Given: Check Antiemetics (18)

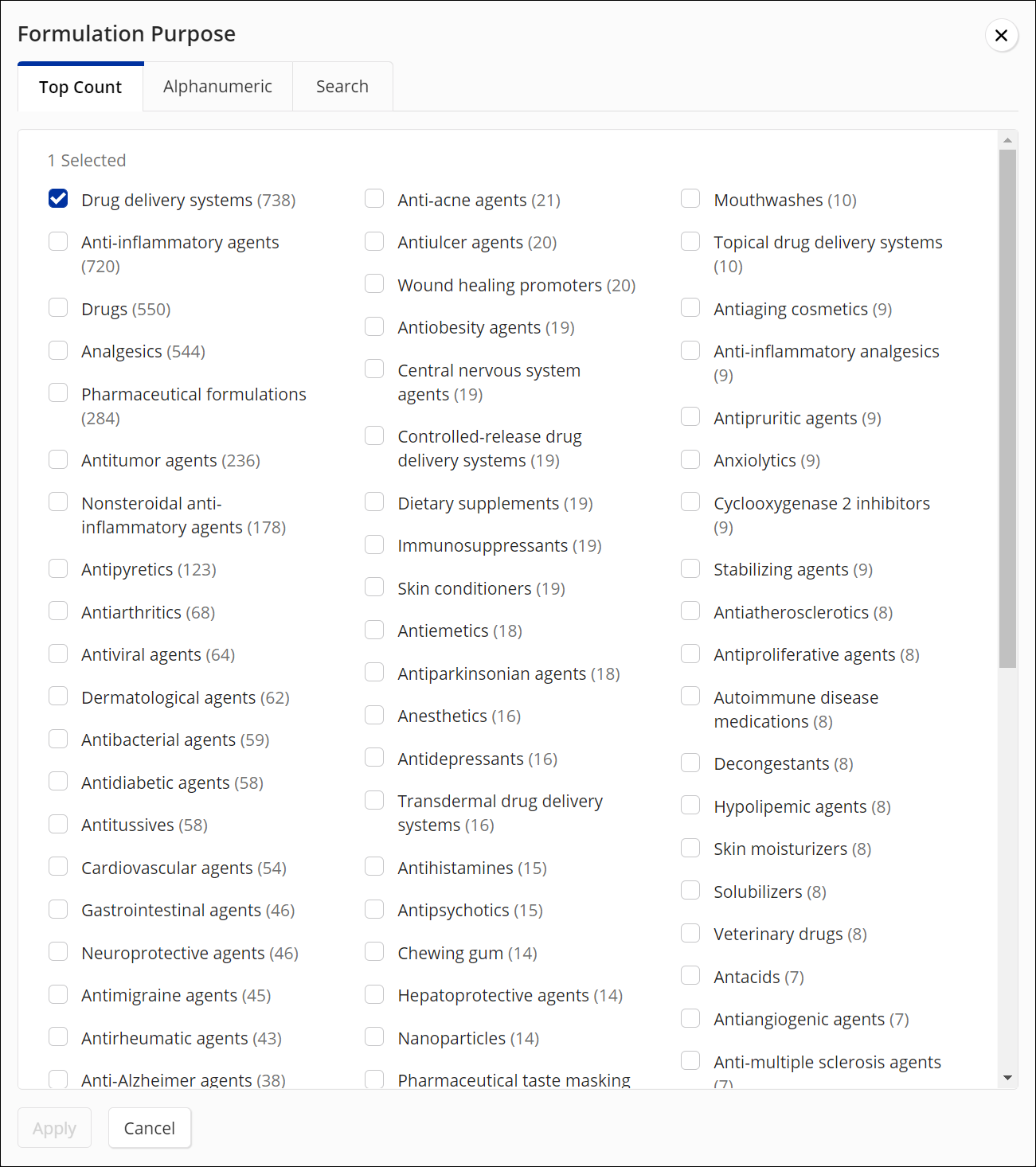Looking at the screenshot, I should [x=374, y=630].
